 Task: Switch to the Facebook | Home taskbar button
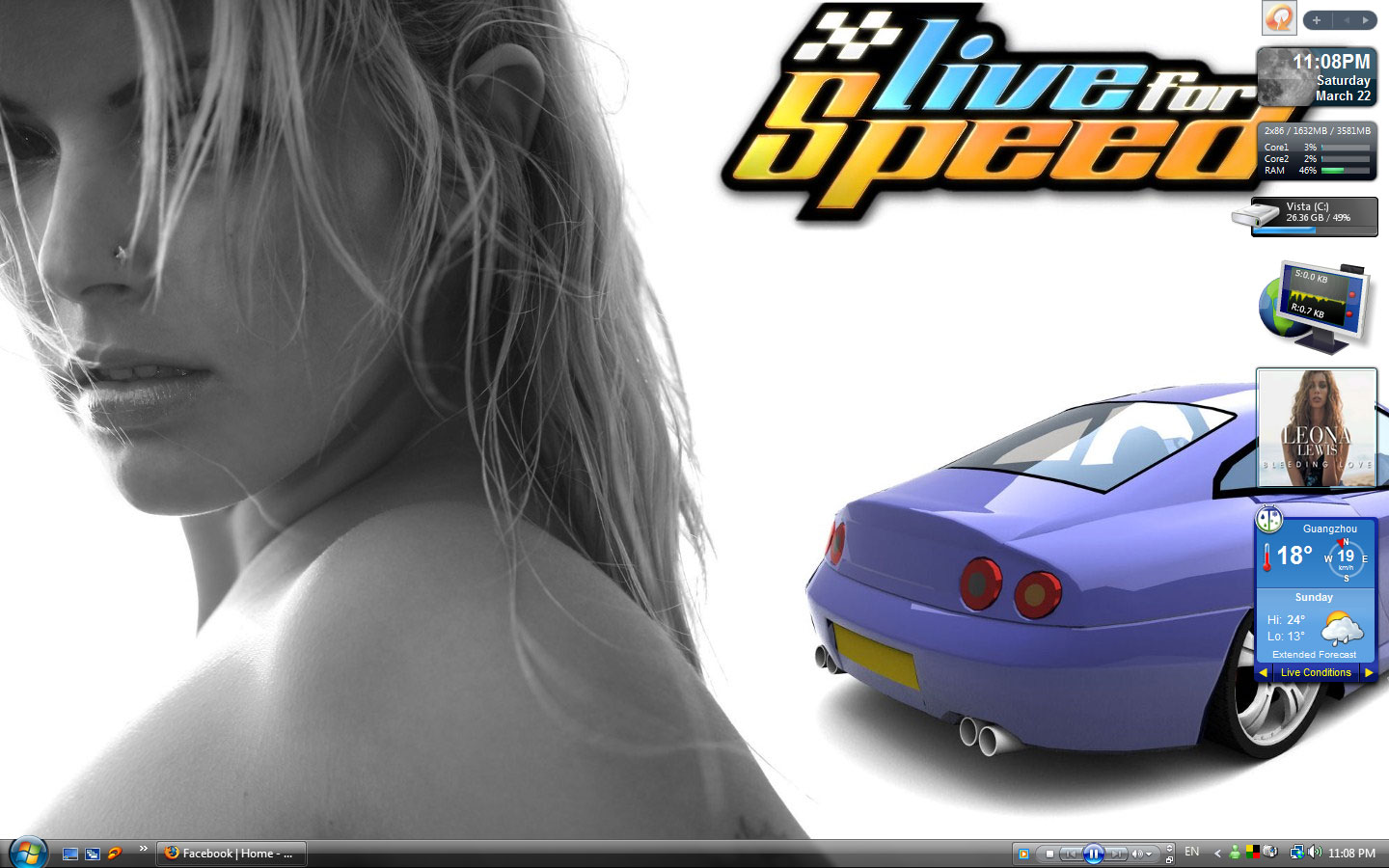click(x=231, y=854)
